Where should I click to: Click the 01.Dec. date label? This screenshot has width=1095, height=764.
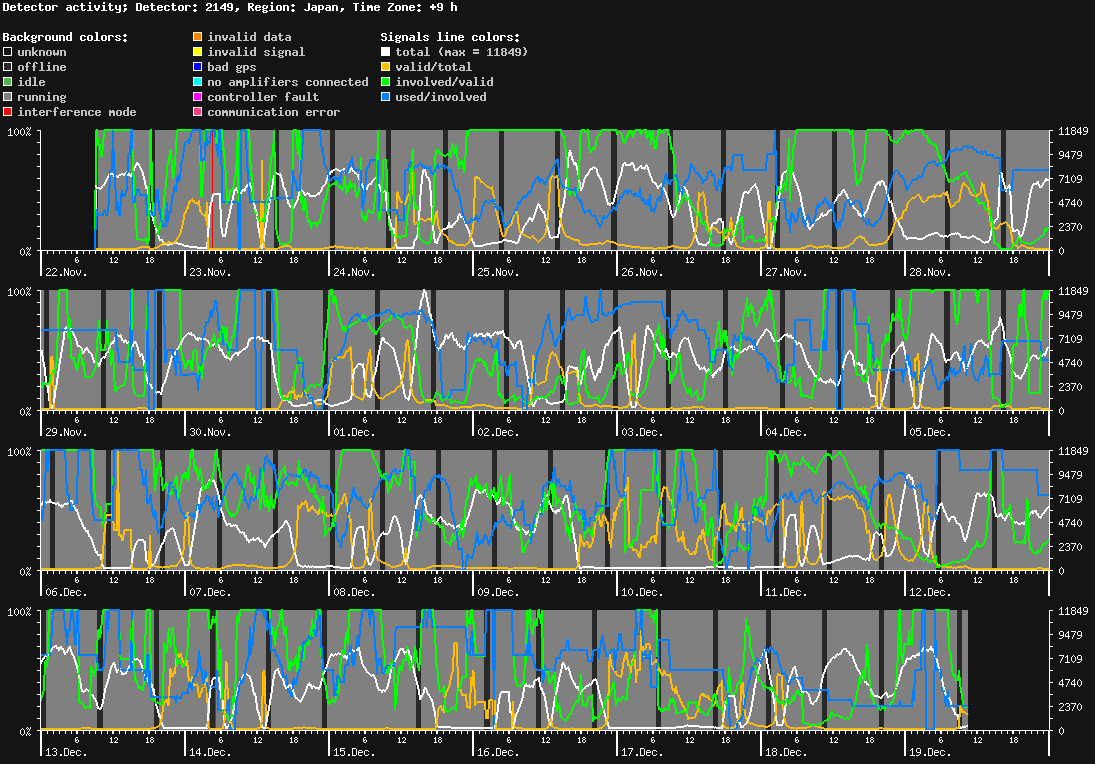(354, 432)
